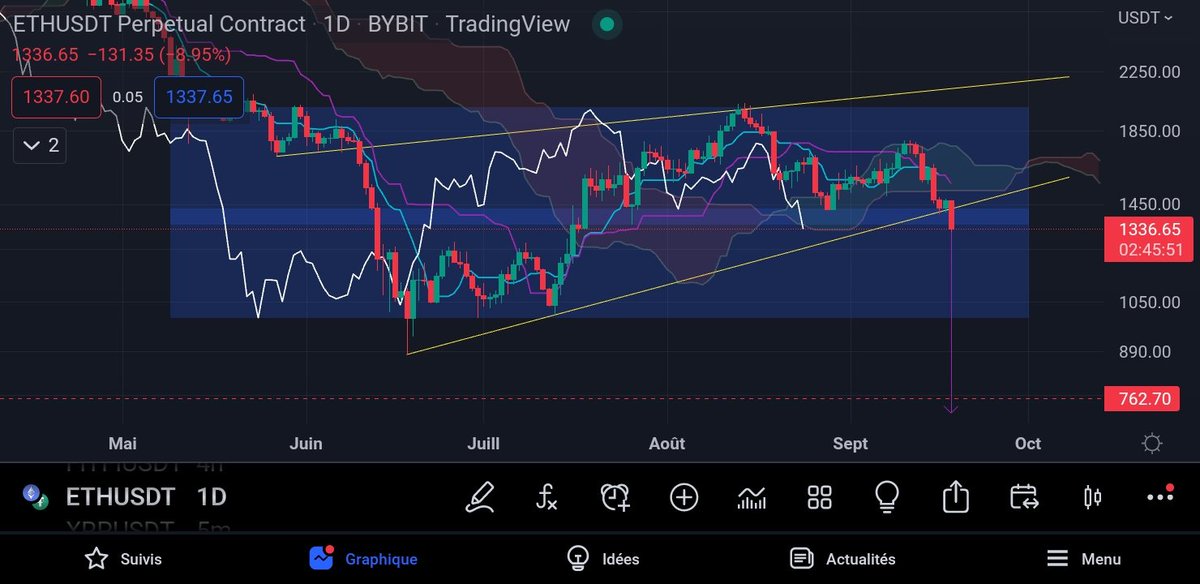Collapse the indicators list with the 2 chevron
Screen dimensions: 1200x584
point(38,145)
